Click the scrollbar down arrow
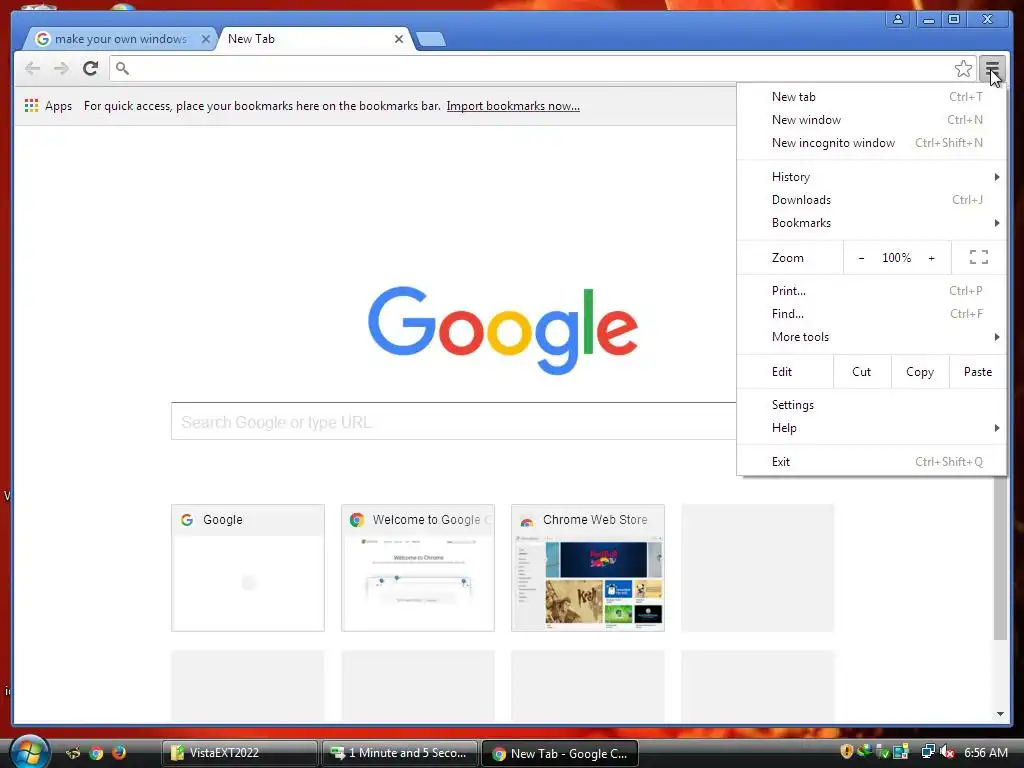The height and width of the screenshot is (768, 1024). tap(1000, 714)
